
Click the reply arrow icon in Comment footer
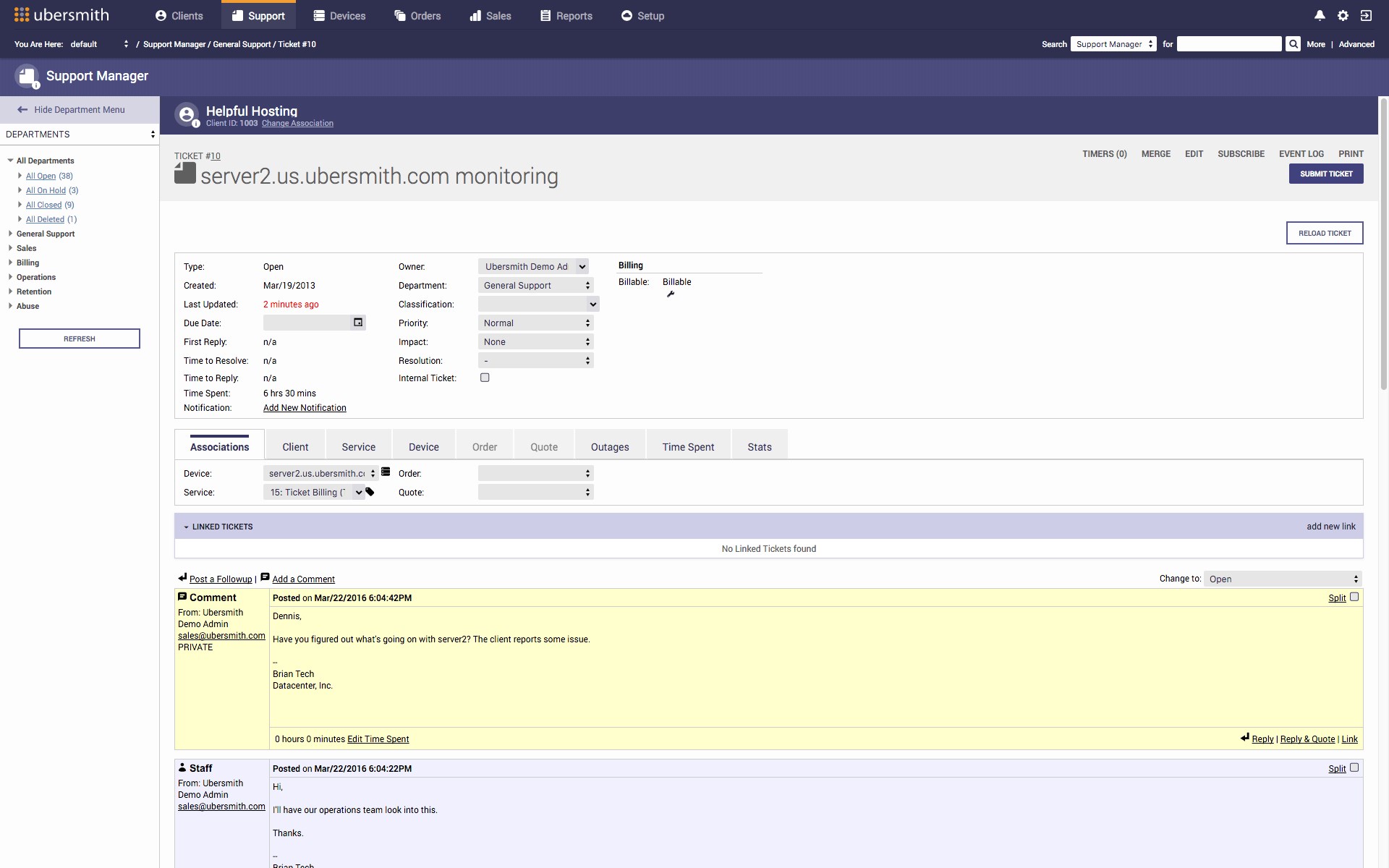[x=1244, y=738]
